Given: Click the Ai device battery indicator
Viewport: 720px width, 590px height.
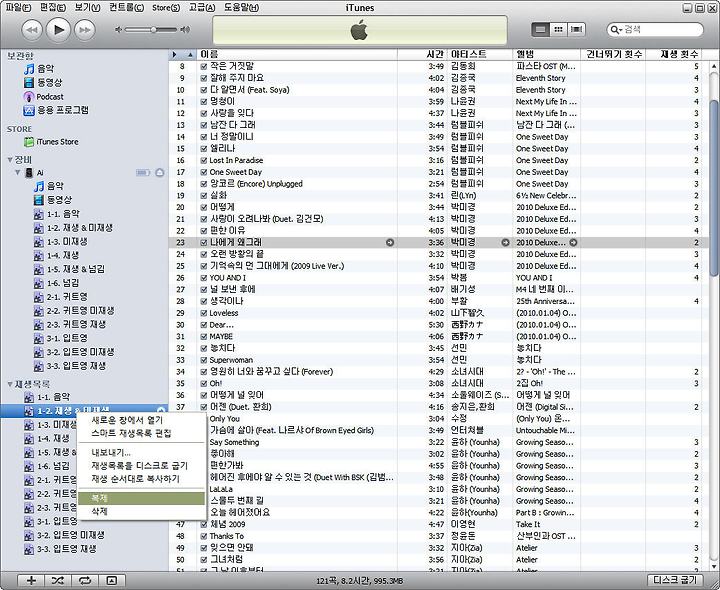Looking at the screenshot, I should (x=143, y=173).
